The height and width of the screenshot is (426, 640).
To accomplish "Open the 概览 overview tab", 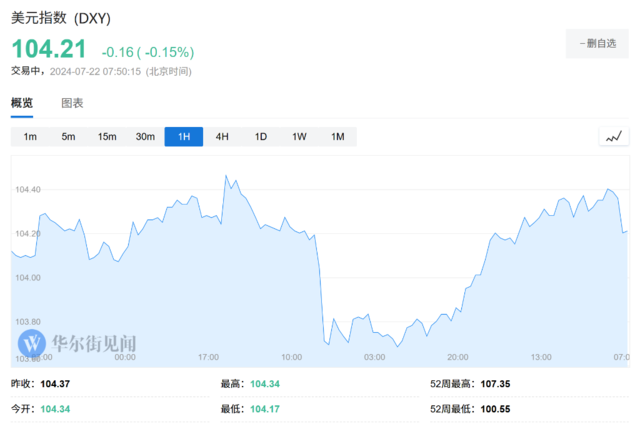I will pos(22,103).
